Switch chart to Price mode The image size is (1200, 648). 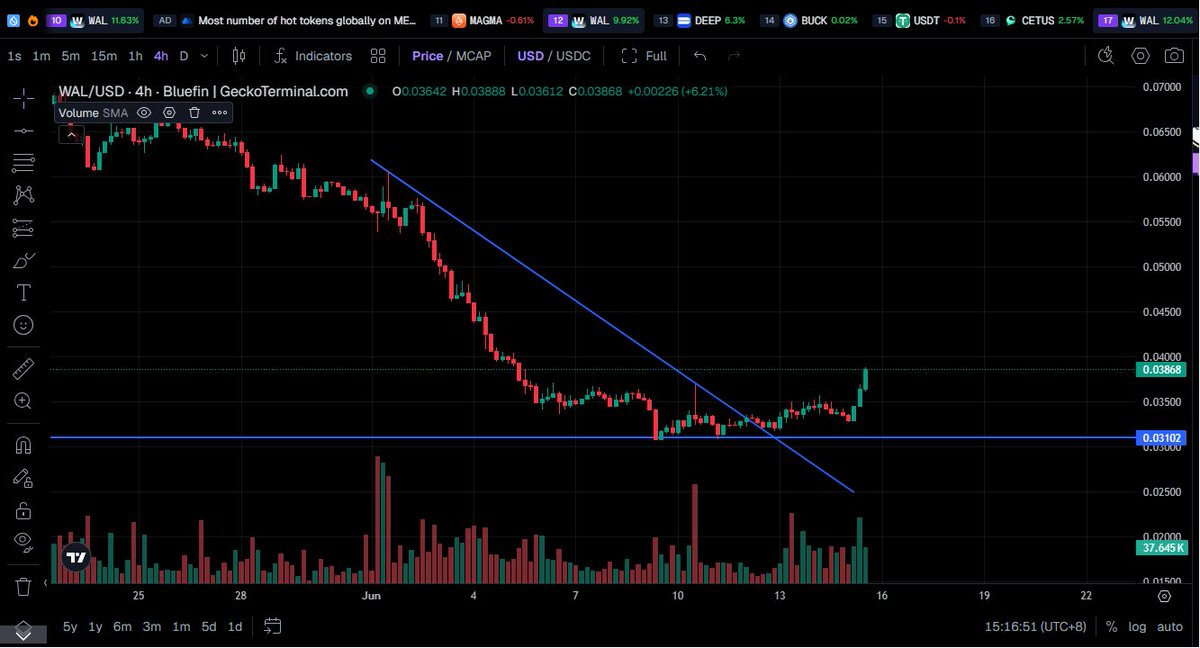click(427, 56)
